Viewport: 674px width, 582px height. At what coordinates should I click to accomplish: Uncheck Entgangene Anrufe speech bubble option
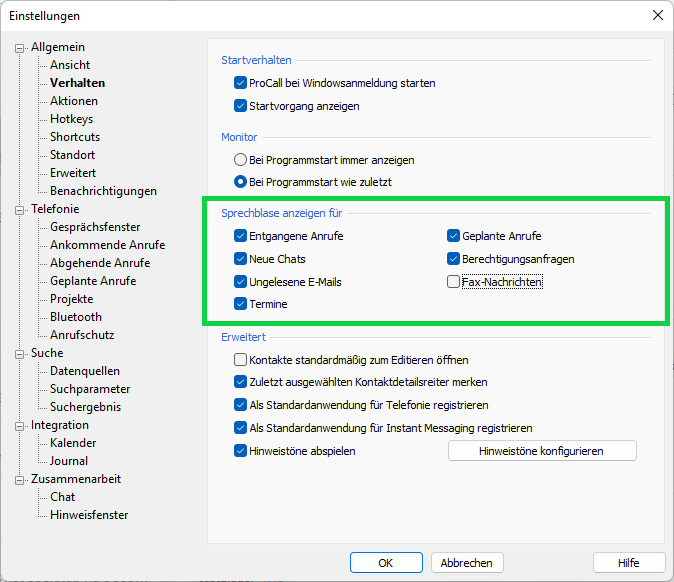click(240, 237)
